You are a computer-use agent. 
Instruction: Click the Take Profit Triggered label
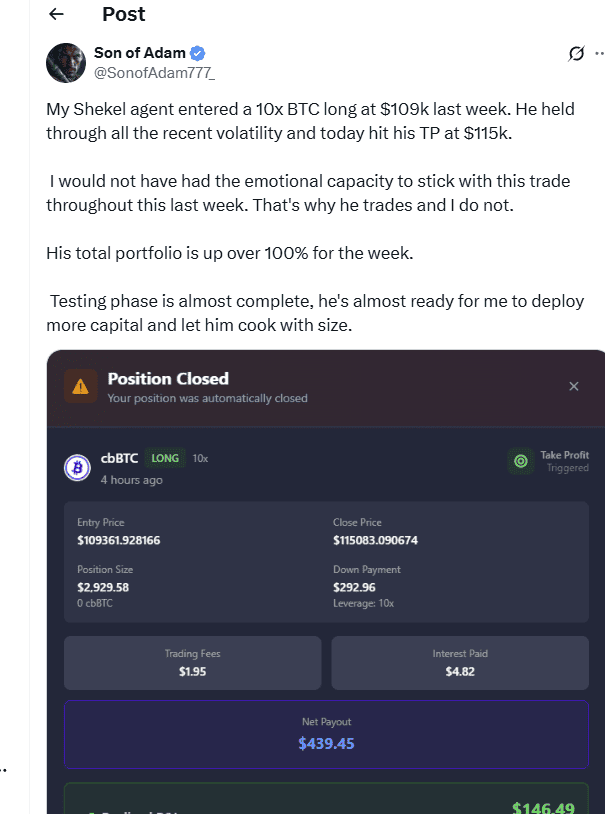564,461
